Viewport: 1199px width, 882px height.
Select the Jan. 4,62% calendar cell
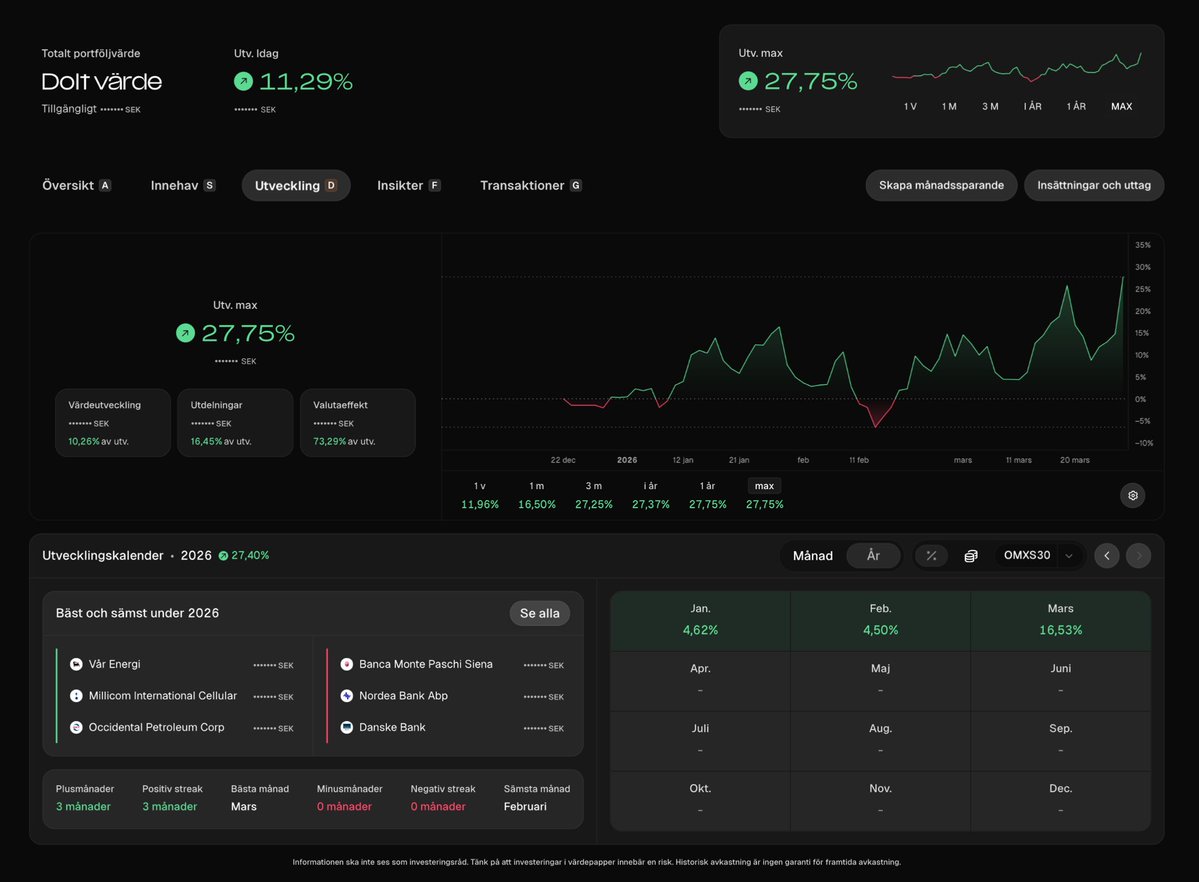click(x=700, y=620)
